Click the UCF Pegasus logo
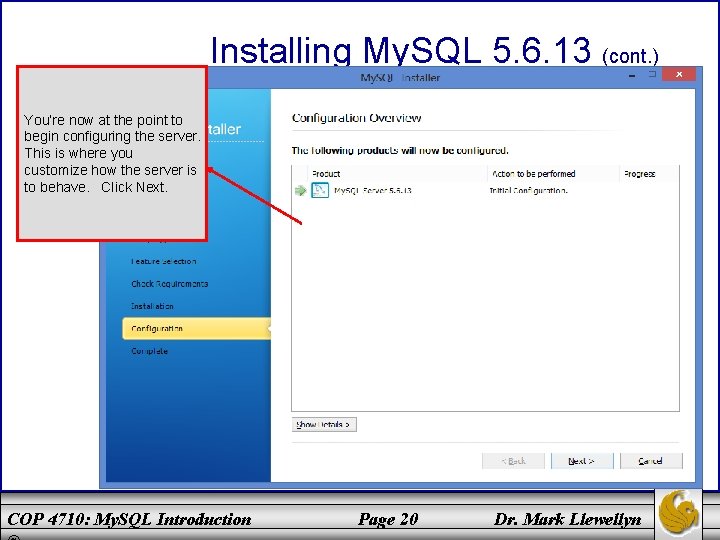This screenshot has width=720, height=540. click(x=678, y=513)
